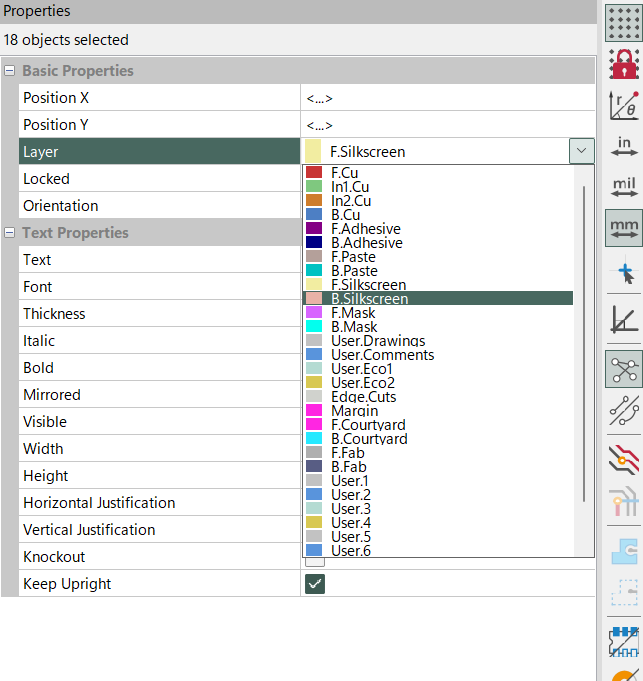Collapse the Basic Properties section
The image size is (643, 681).
[10, 71]
